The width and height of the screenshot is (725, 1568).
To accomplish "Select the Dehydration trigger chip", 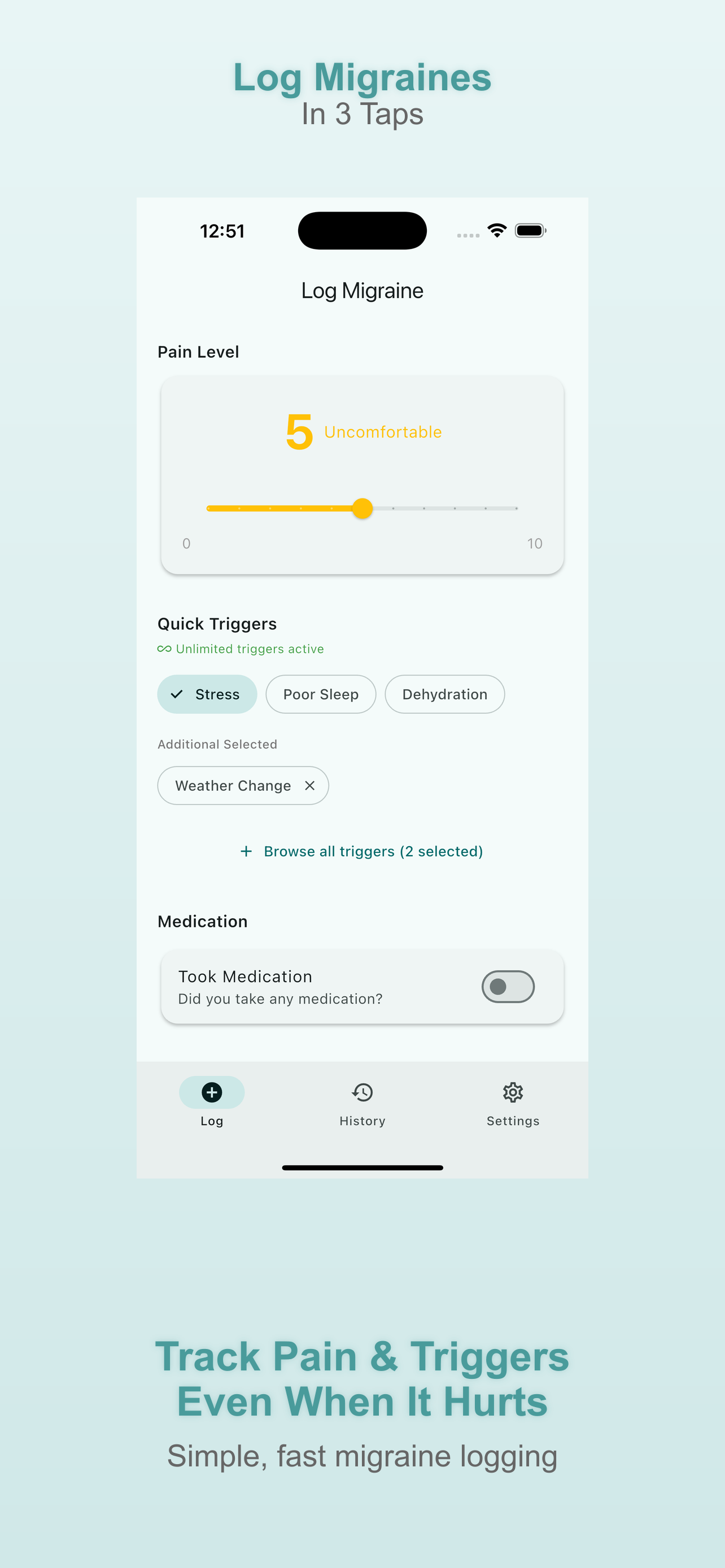I will pyautogui.click(x=444, y=694).
